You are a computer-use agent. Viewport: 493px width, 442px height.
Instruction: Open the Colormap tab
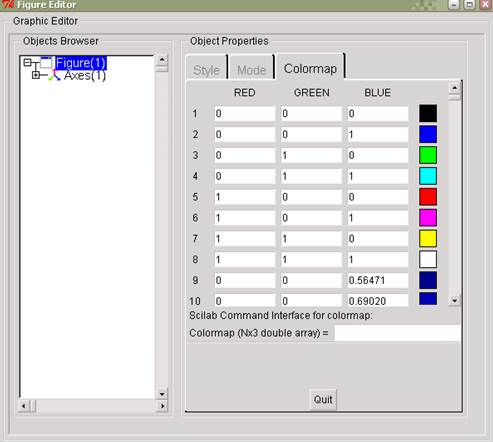tap(310, 69)
